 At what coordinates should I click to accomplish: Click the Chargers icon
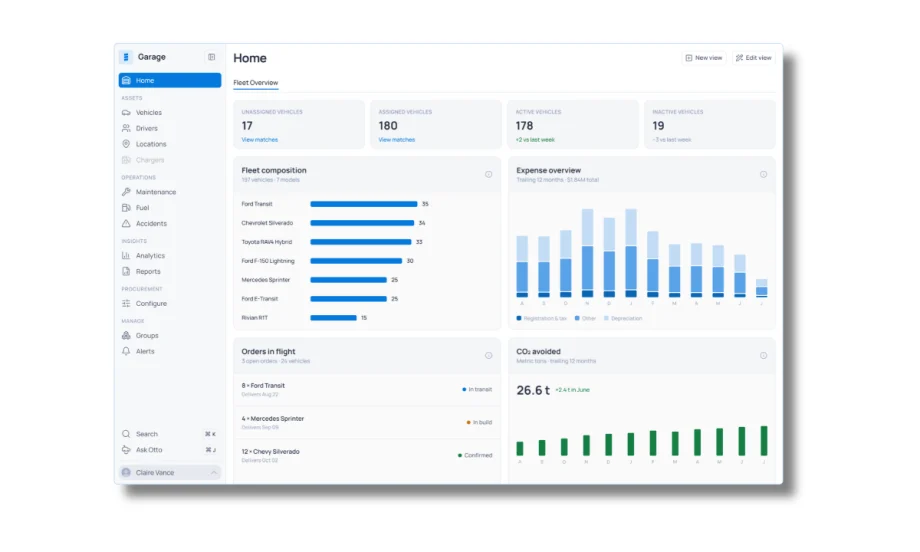126,160
